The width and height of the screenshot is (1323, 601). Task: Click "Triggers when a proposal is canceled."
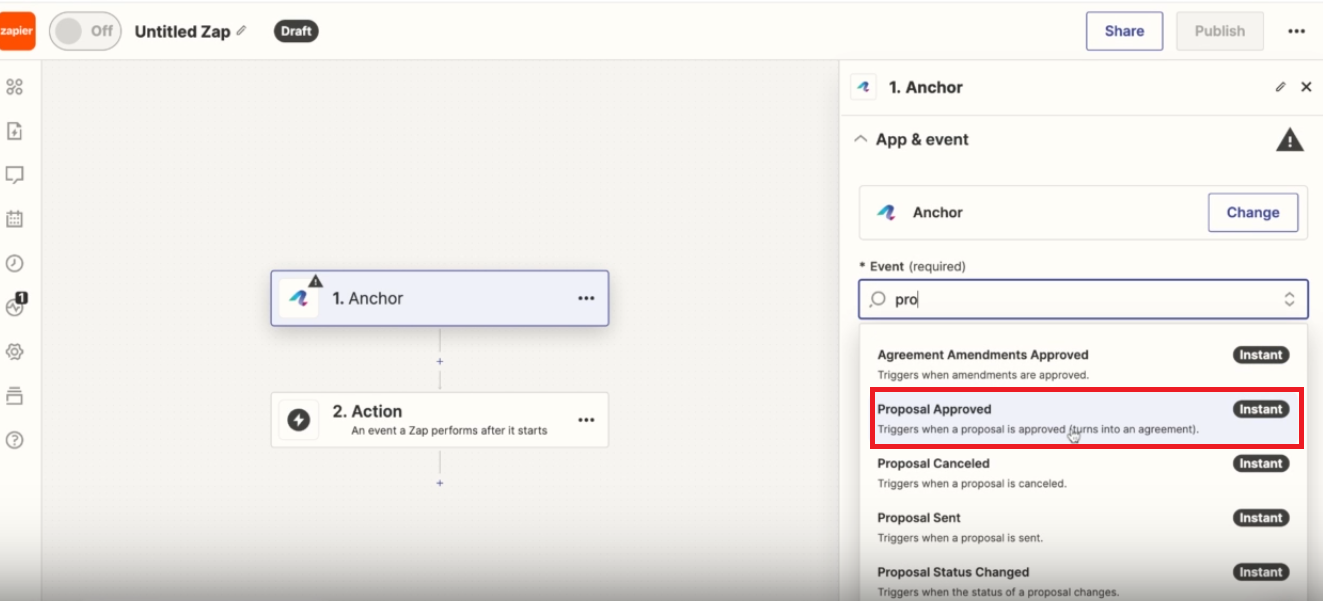pyautogui.click(x=972, y=484)
